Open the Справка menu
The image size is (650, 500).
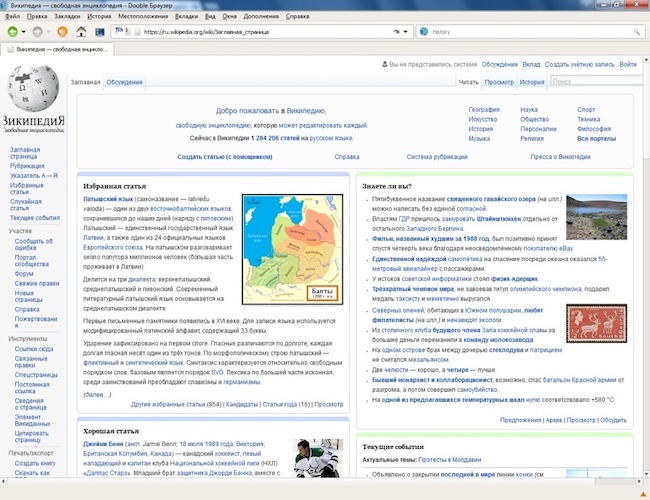coord(297,16)
